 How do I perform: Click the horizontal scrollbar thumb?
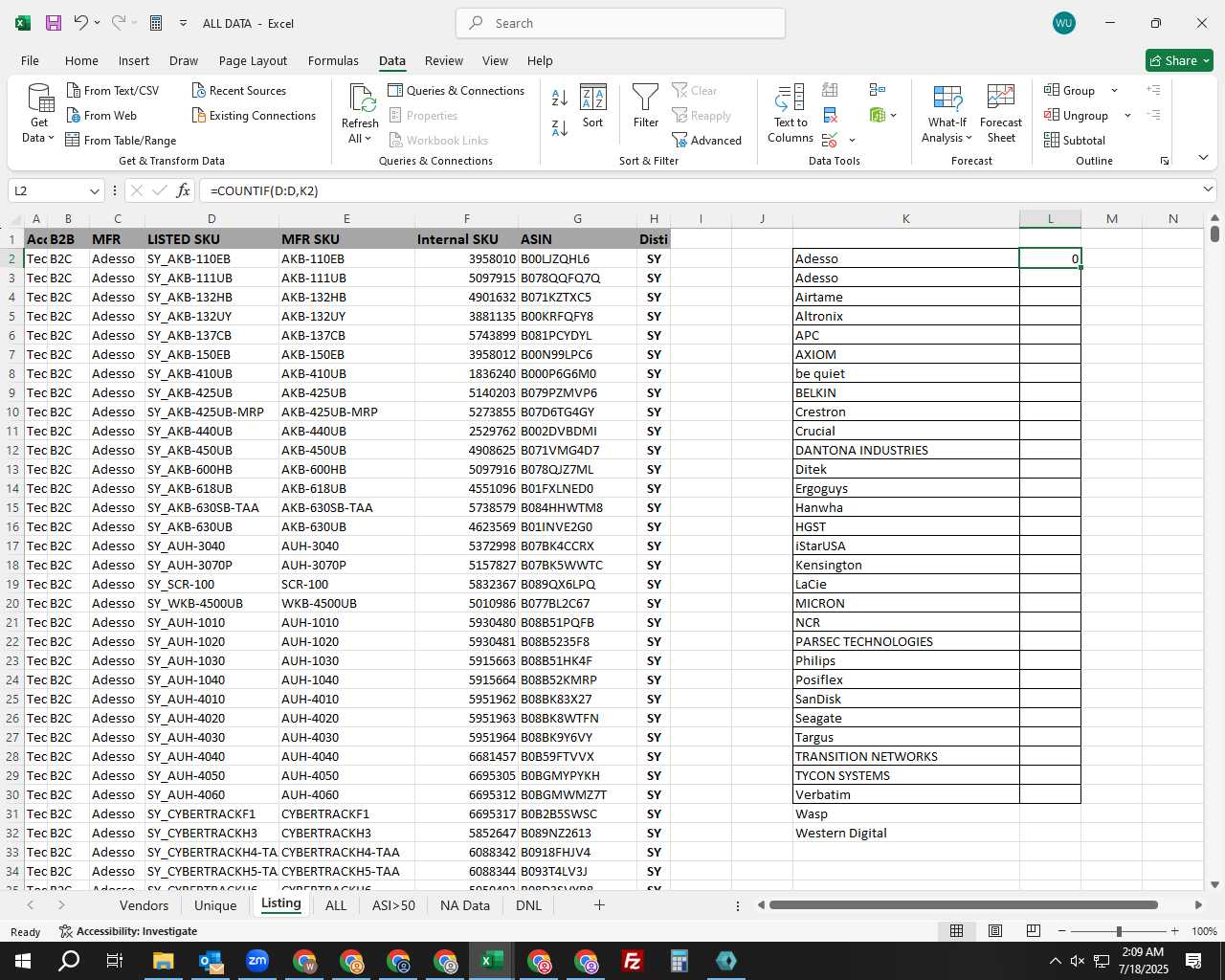click(963, 904)
